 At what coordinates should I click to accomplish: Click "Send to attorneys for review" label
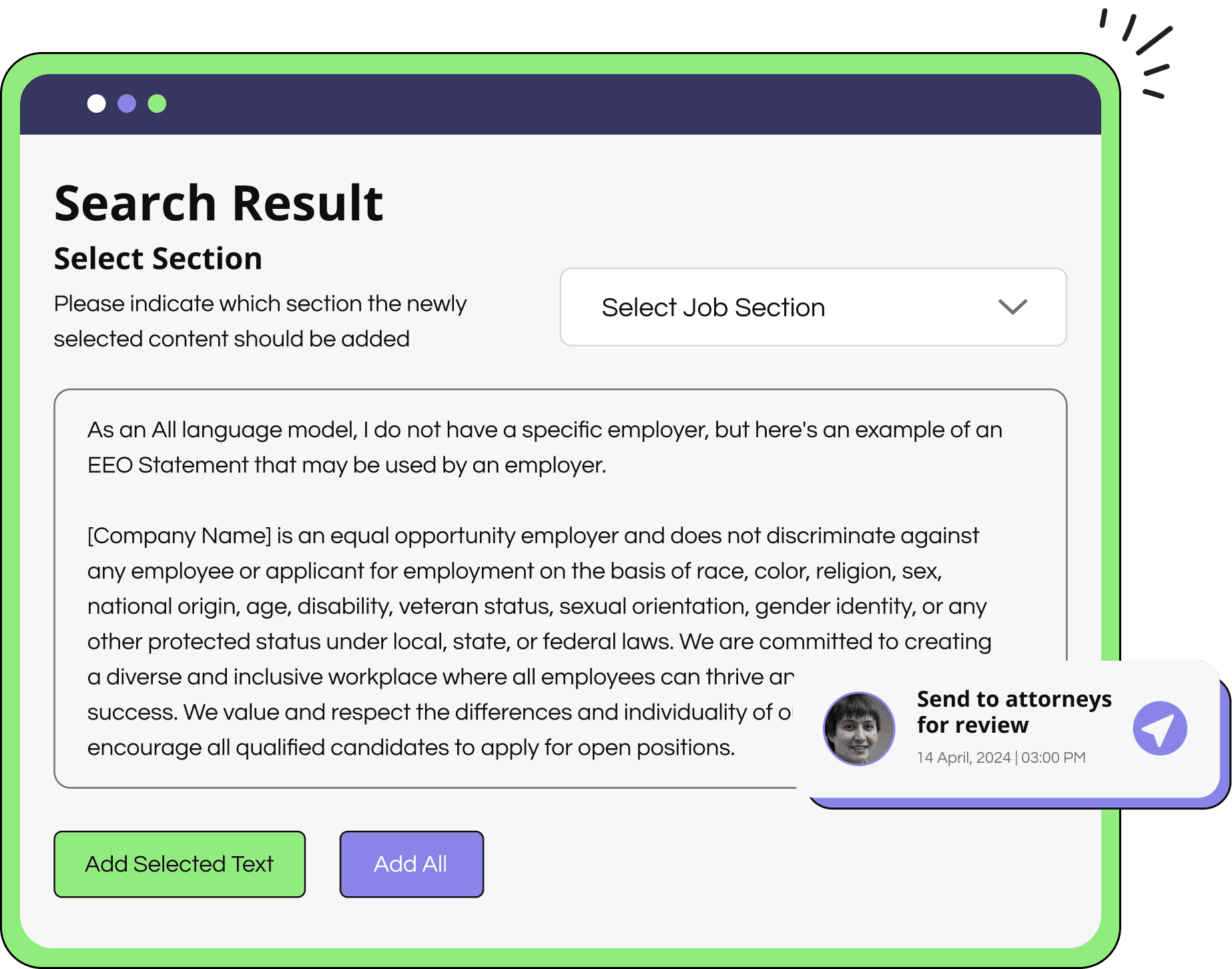coord(1014,711)
